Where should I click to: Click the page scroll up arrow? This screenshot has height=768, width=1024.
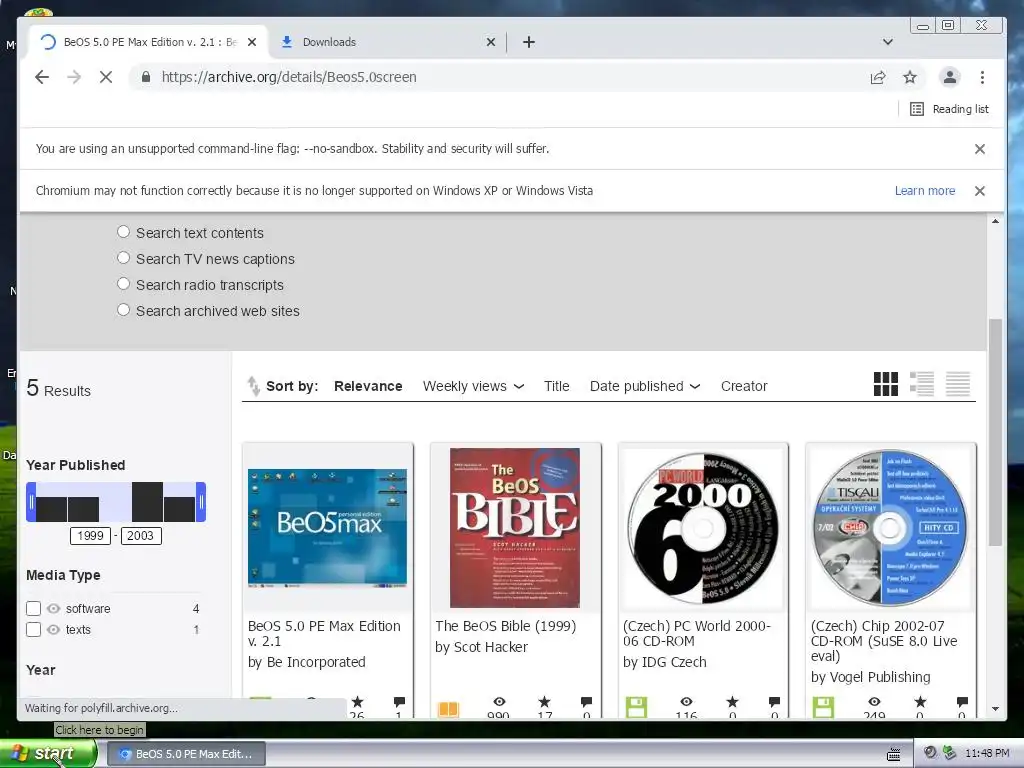(995, 222)
